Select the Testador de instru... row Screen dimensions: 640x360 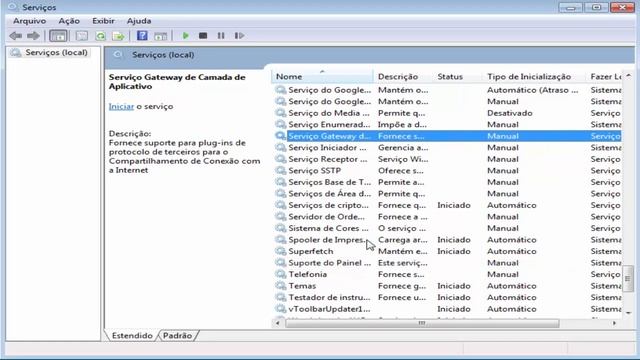pos(448,298)
